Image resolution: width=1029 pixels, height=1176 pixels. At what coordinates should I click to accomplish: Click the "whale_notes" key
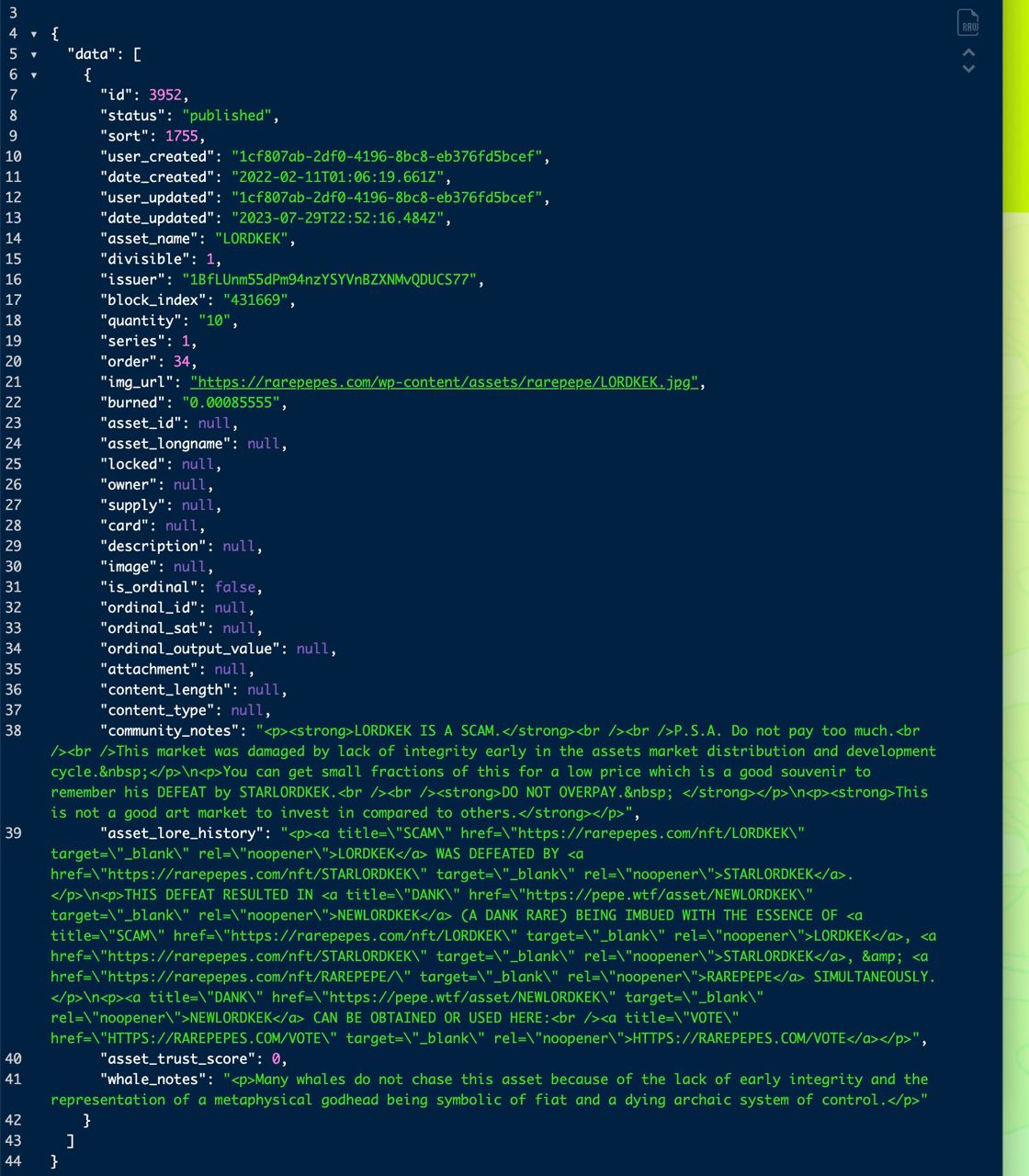pos(153,1080)
